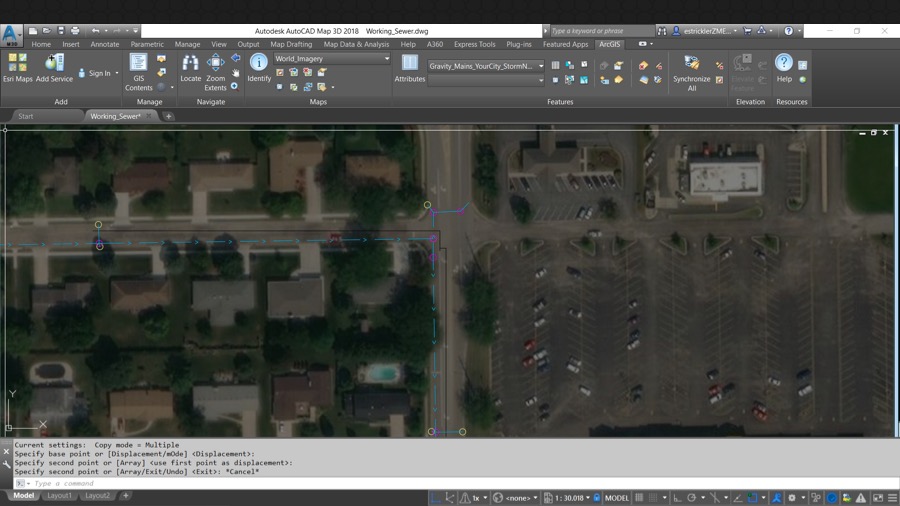This screenshot has height=506, width=900.
Task: Click the Zoom Extents tool
Action: pyautogui.click(x=216, y=72)
